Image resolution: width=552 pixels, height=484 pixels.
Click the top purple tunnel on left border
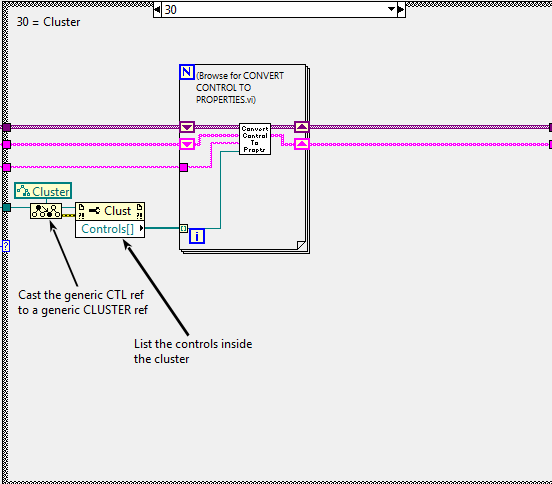pos(7,127)
